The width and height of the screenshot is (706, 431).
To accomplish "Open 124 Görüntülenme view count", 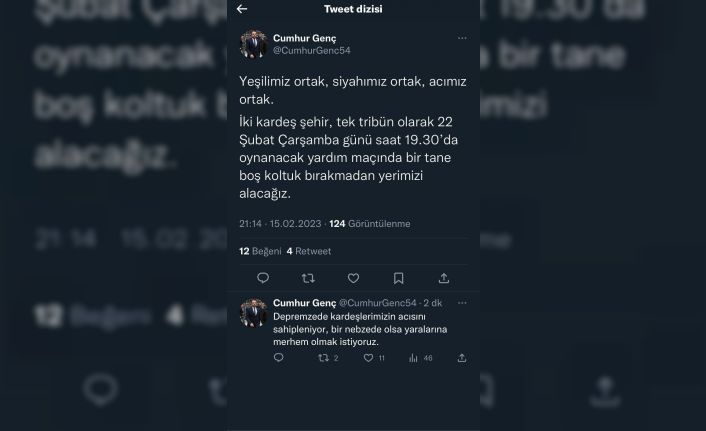I will 370,224.
